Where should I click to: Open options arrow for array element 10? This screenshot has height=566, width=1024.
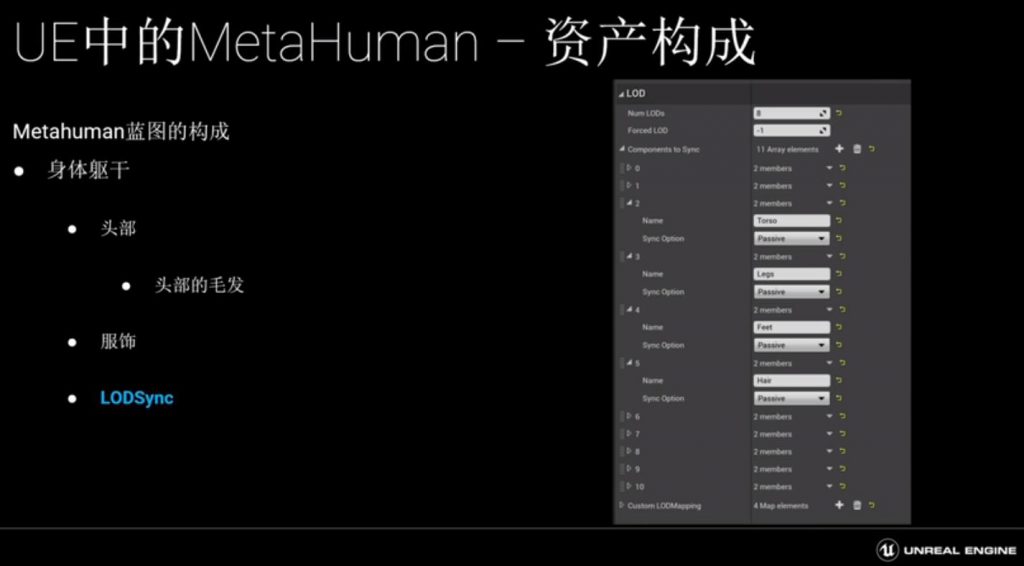pyautogui.click(x=829, y=486)
